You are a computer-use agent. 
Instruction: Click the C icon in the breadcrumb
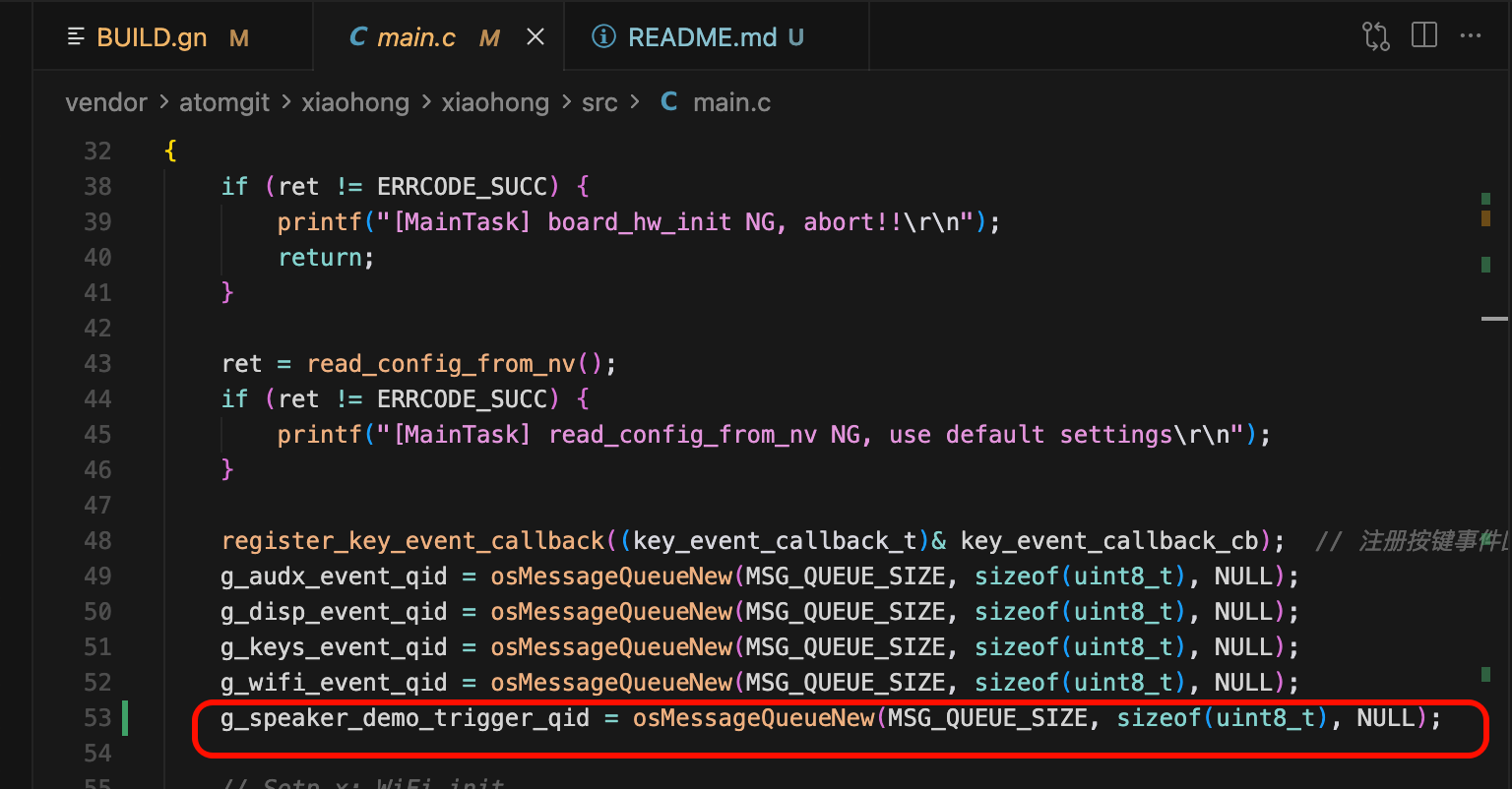coord(668,102)
